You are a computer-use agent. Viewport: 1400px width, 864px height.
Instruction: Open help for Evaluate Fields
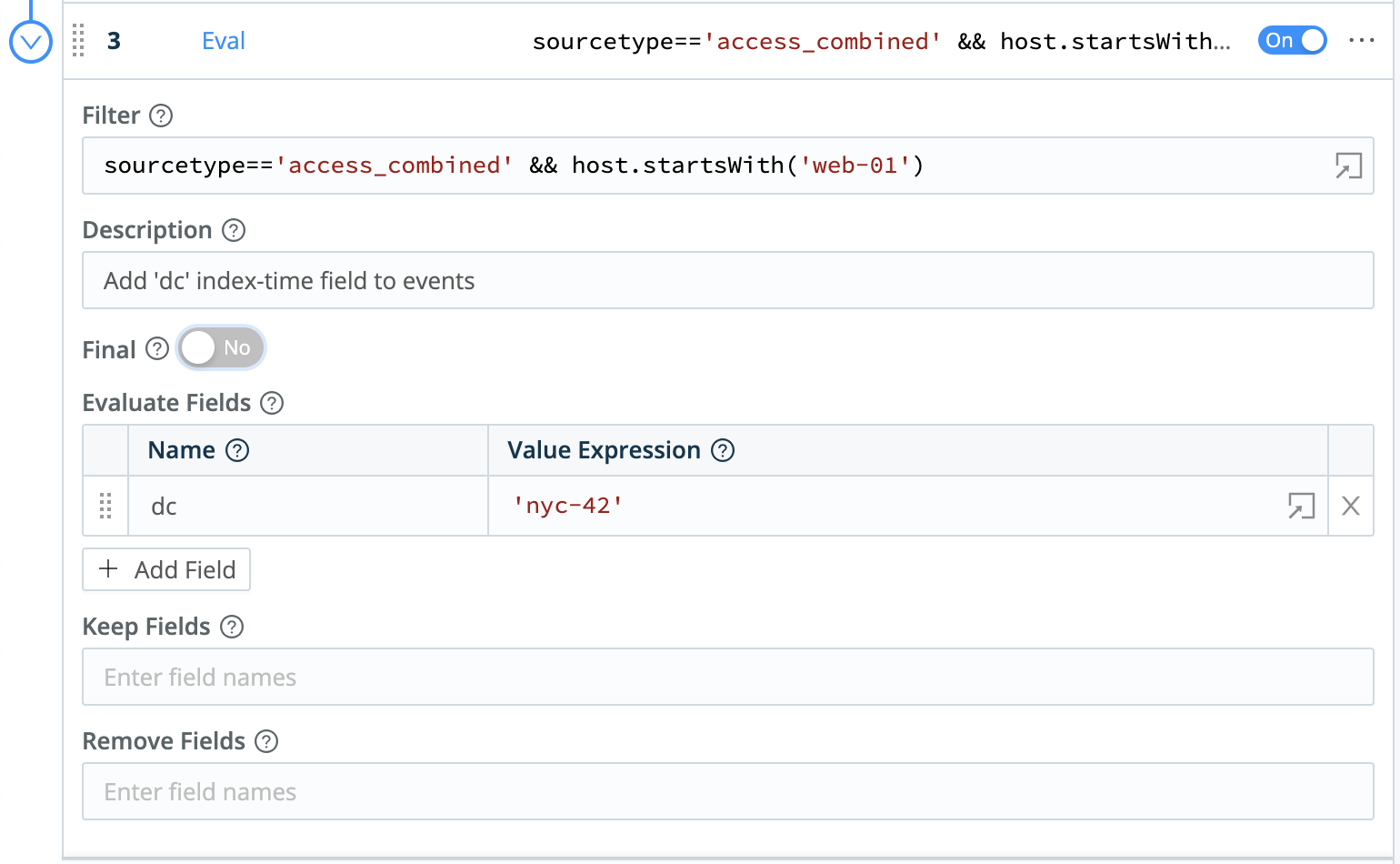point(272,403)
